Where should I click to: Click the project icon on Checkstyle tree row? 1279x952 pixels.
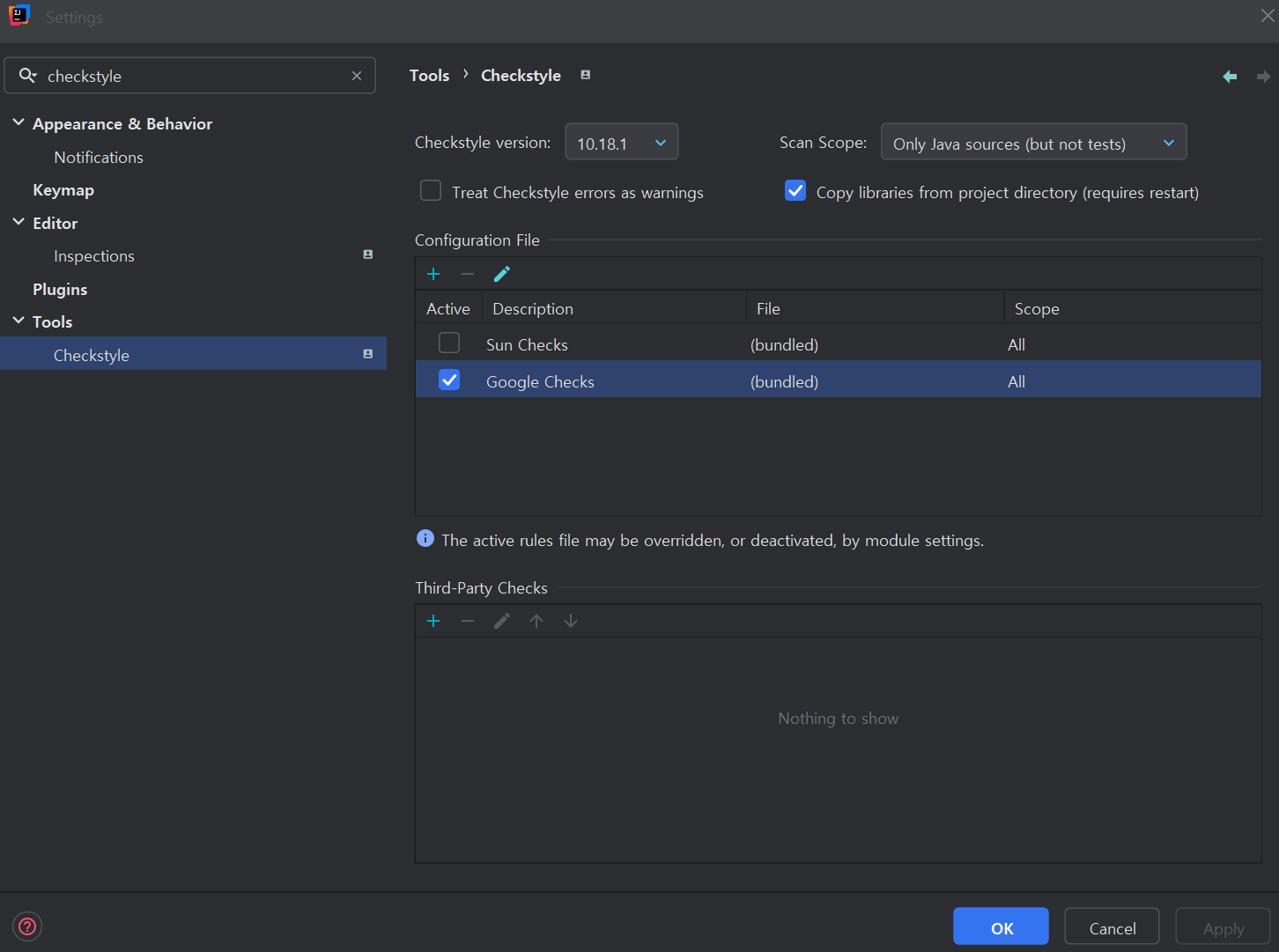tap(368, 354)
